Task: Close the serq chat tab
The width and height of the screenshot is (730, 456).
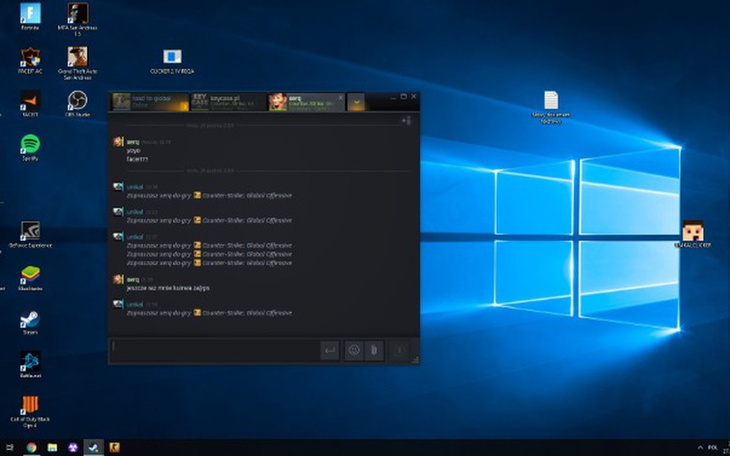Action: pyautogui.click(x=341, y=97)
